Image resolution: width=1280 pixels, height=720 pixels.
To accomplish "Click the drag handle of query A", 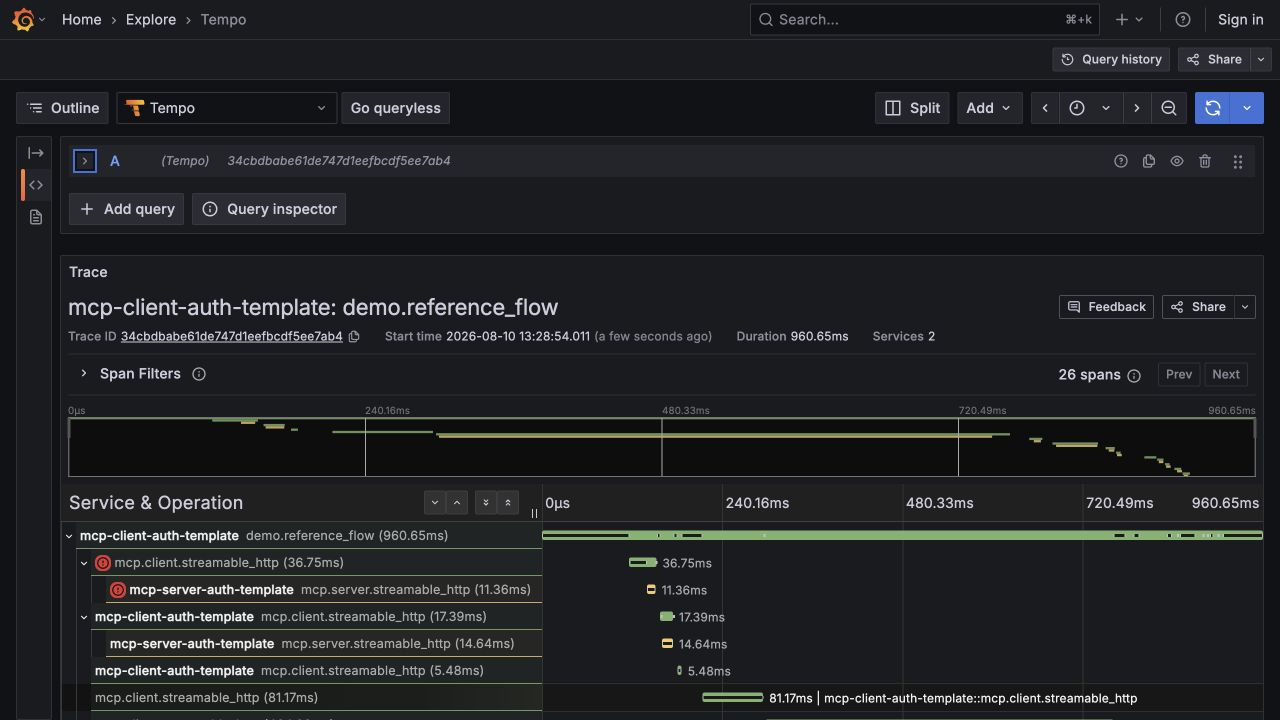I will pos(1238,161).
